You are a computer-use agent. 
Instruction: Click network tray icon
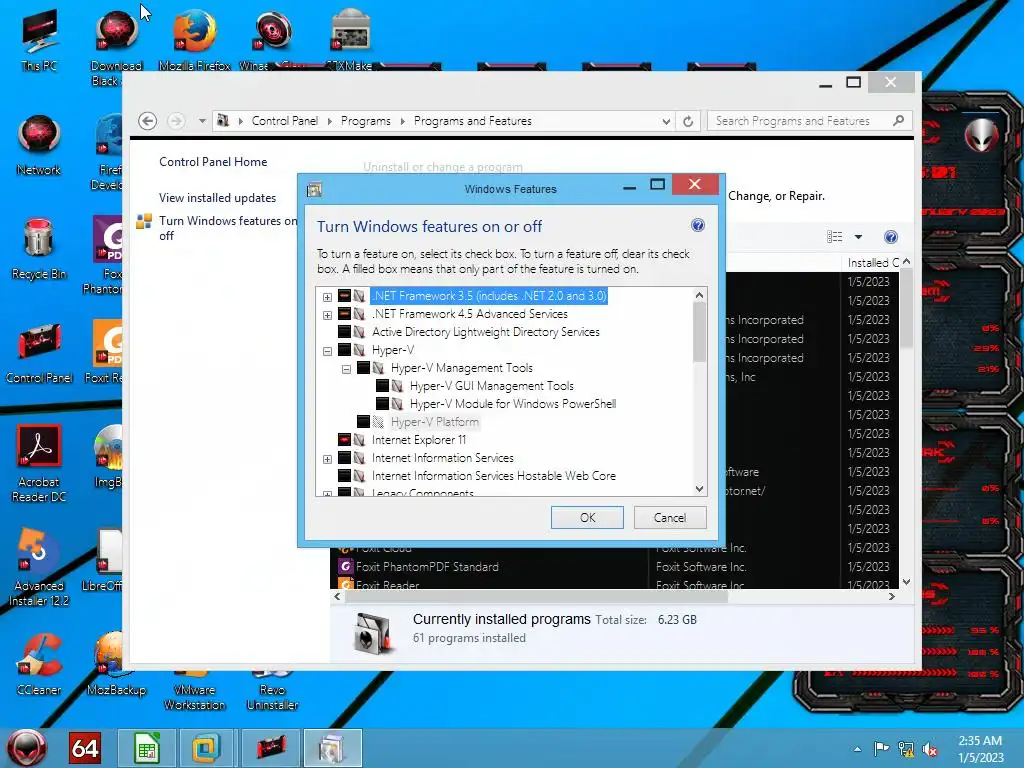(x=906, y=748)
